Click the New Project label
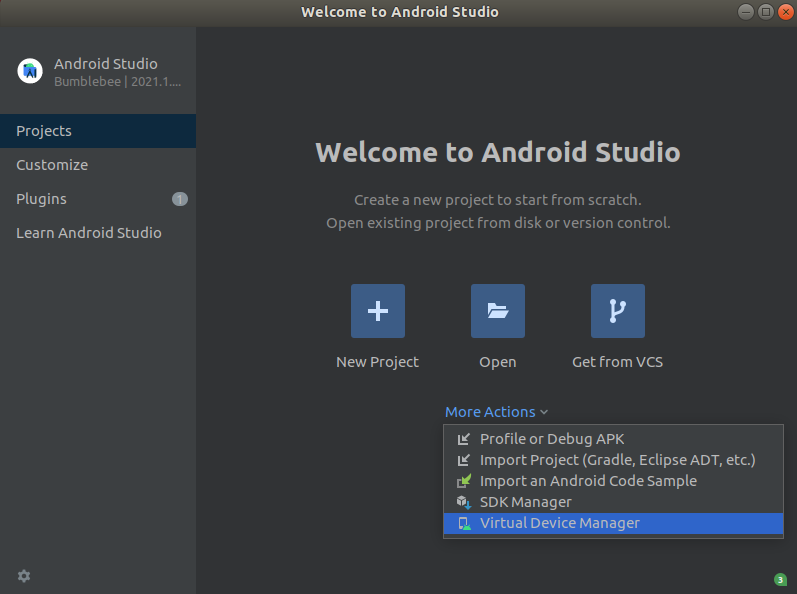Viewport: 797px width, 594px height. click(x=377, y=362)
